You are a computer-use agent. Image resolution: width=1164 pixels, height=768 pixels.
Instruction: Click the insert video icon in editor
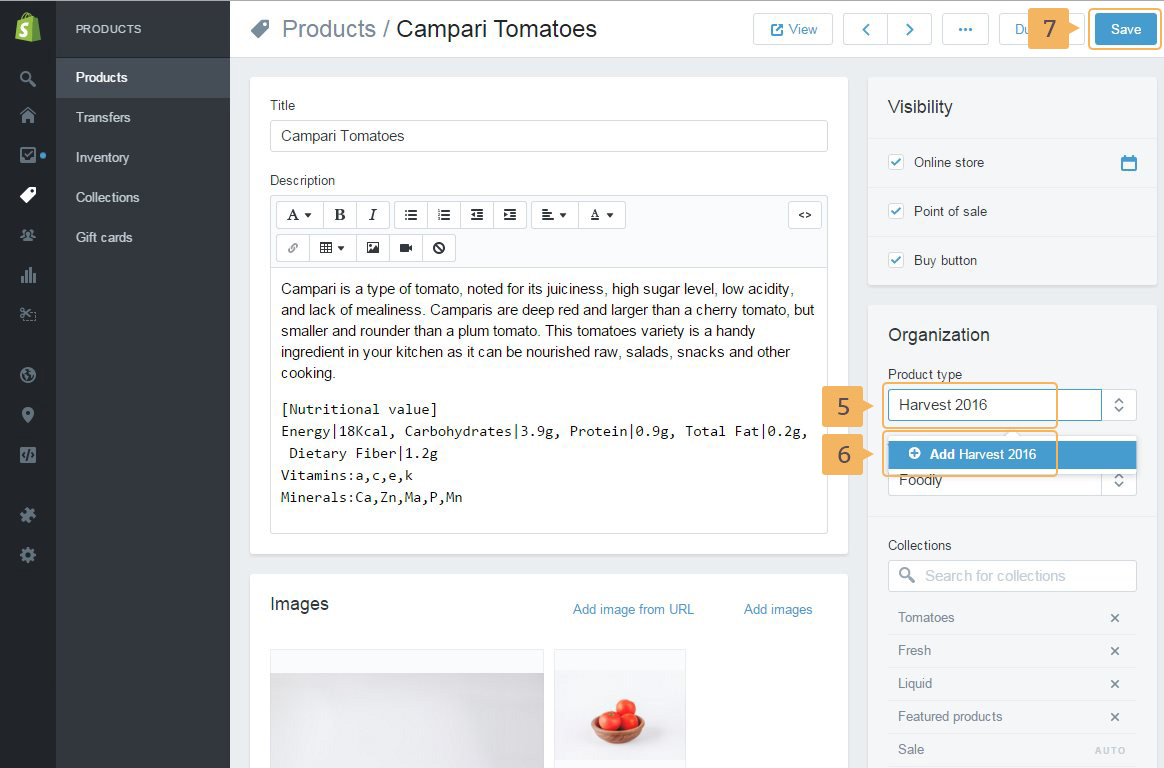point(406,247)
